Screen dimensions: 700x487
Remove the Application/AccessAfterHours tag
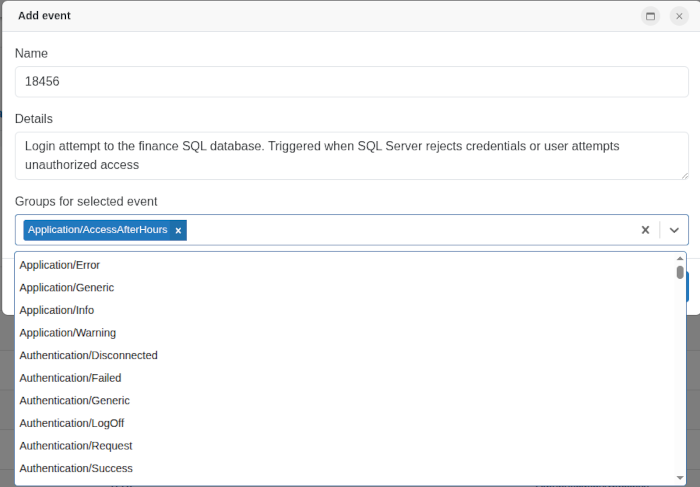(179, 230)
